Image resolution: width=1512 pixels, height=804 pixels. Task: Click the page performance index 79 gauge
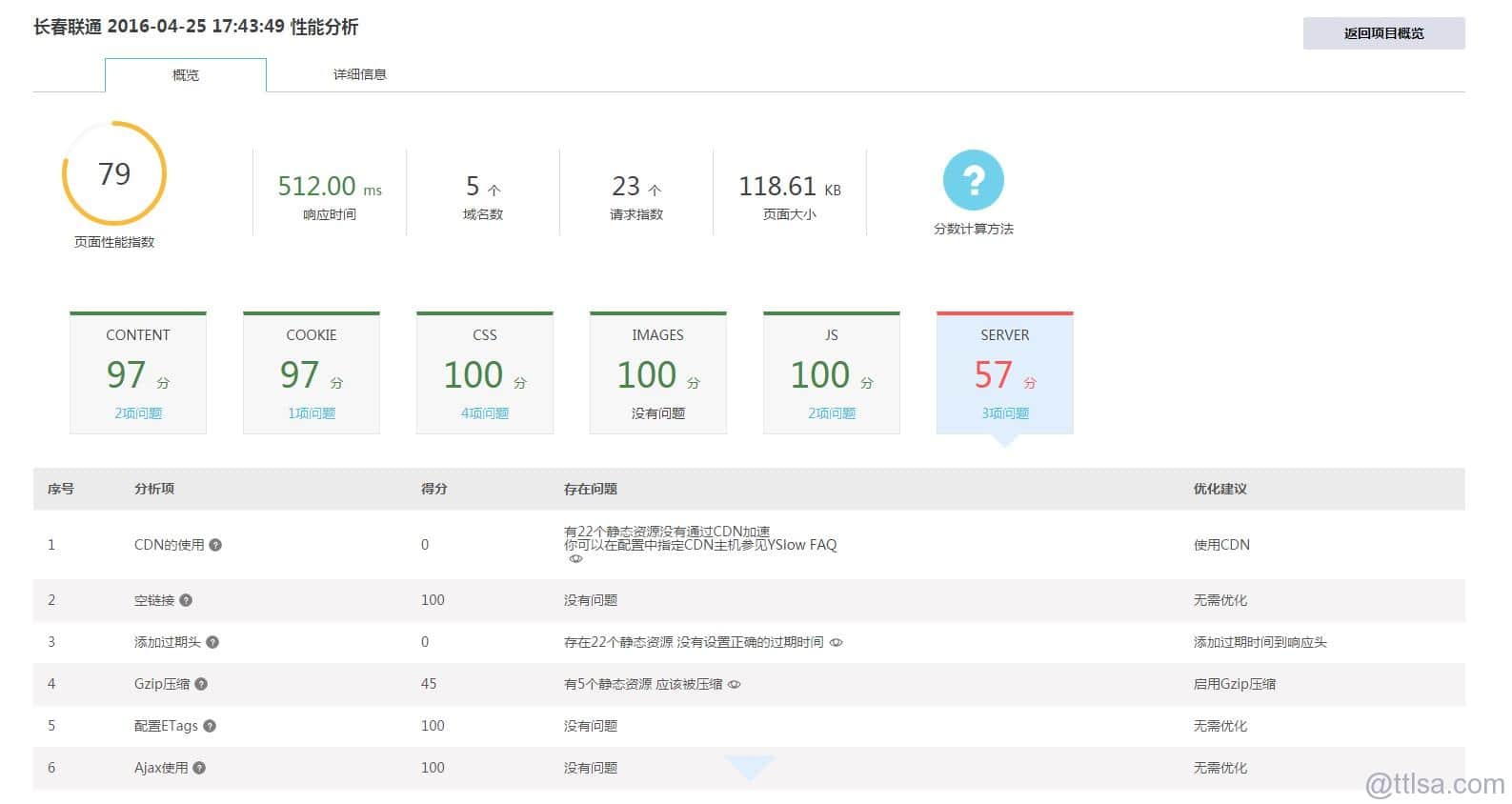114,173
